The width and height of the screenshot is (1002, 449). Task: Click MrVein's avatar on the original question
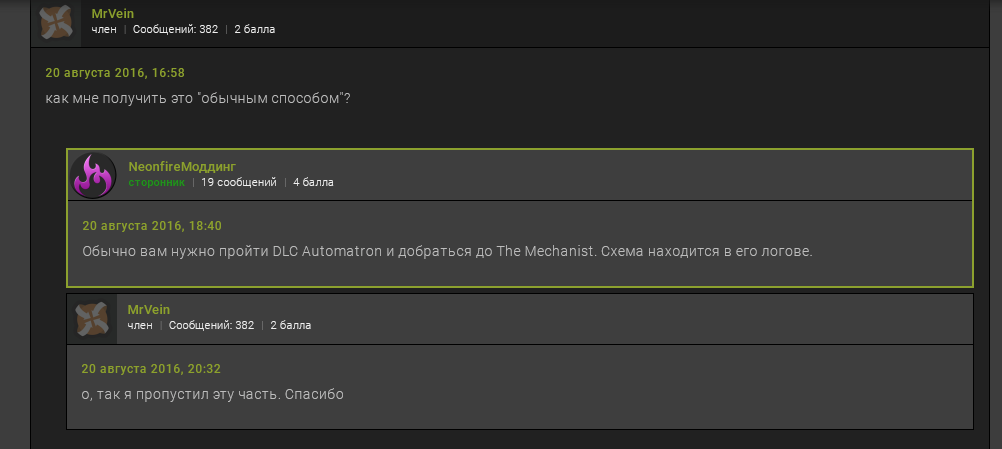click(x=58, y=21)
